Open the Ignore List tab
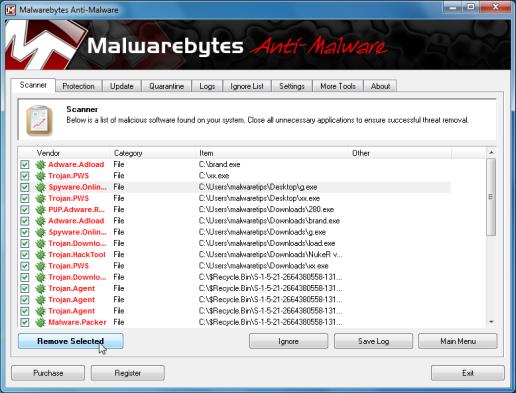 247,86
